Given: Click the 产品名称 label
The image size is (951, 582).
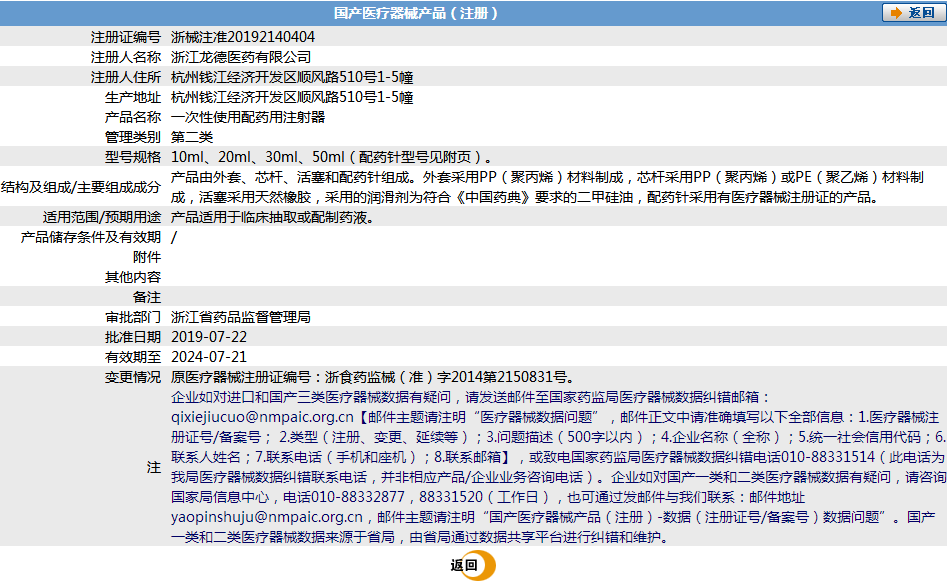Looking at the screenshot, I should tap(133, 117).
